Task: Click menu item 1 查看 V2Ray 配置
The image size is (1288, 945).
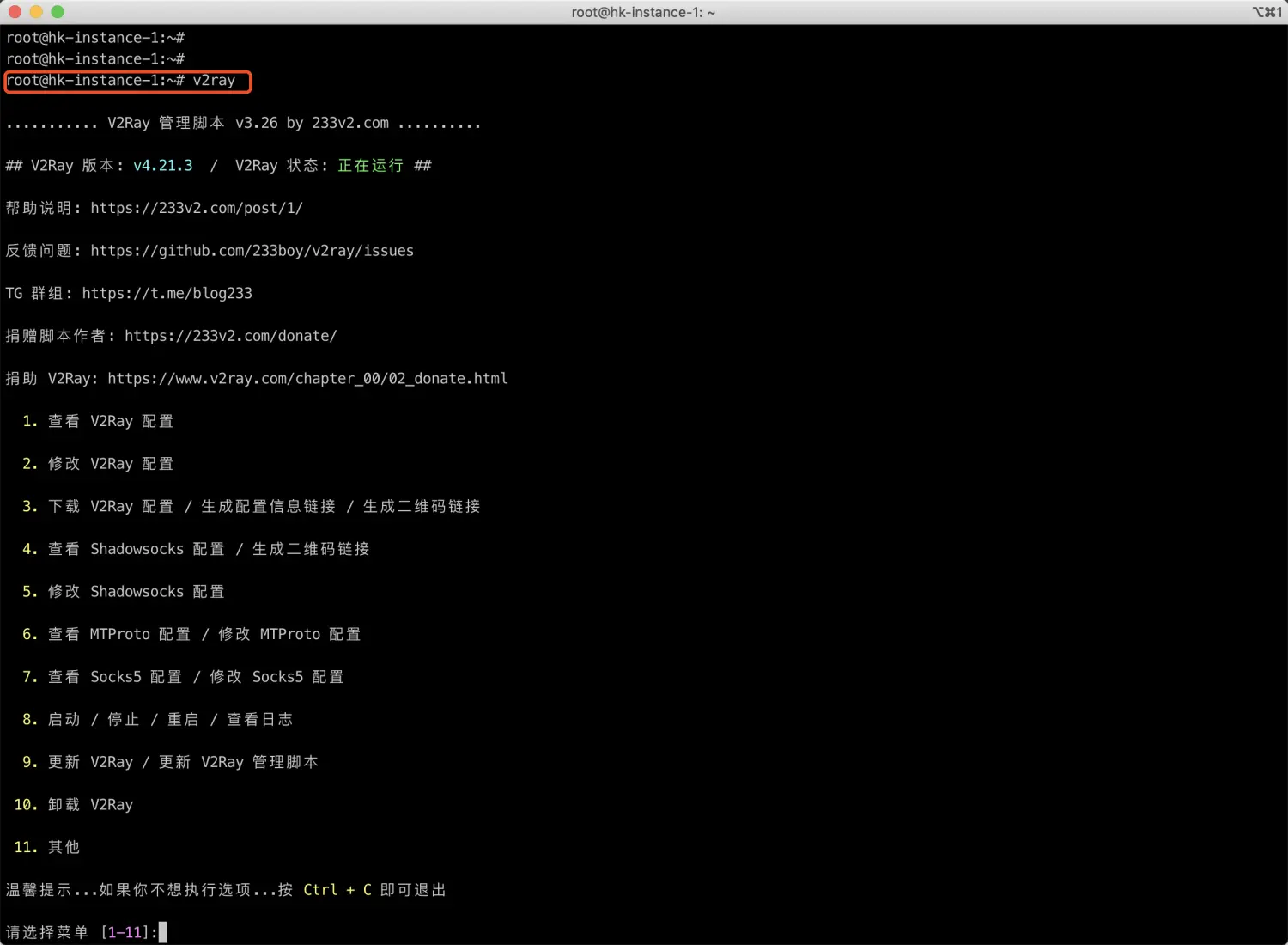Action: [x=98, y=421]
